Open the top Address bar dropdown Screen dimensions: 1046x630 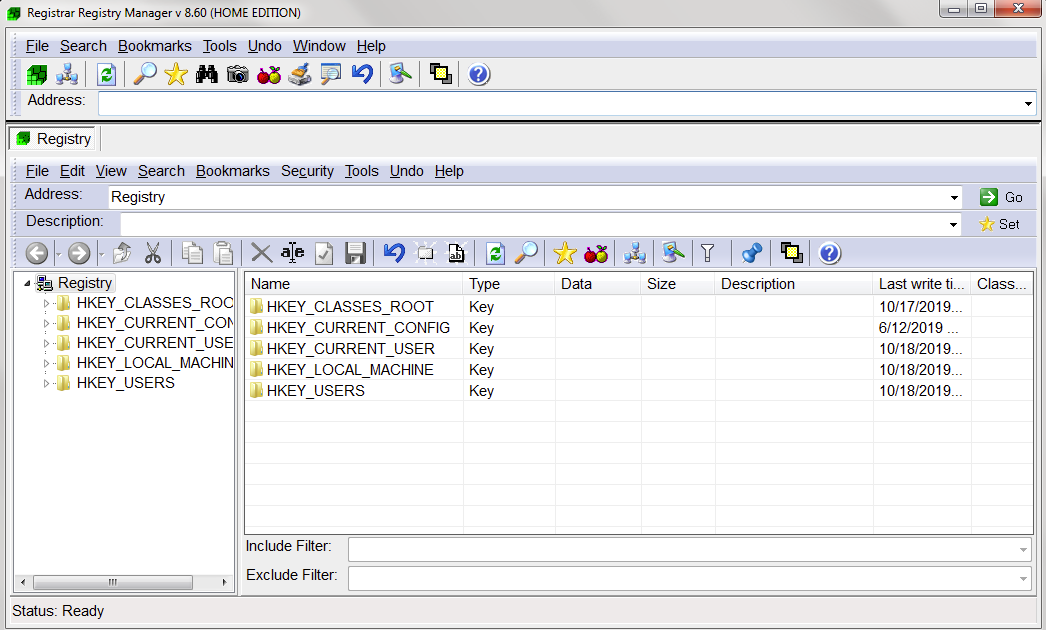[x=1028, y=103]
